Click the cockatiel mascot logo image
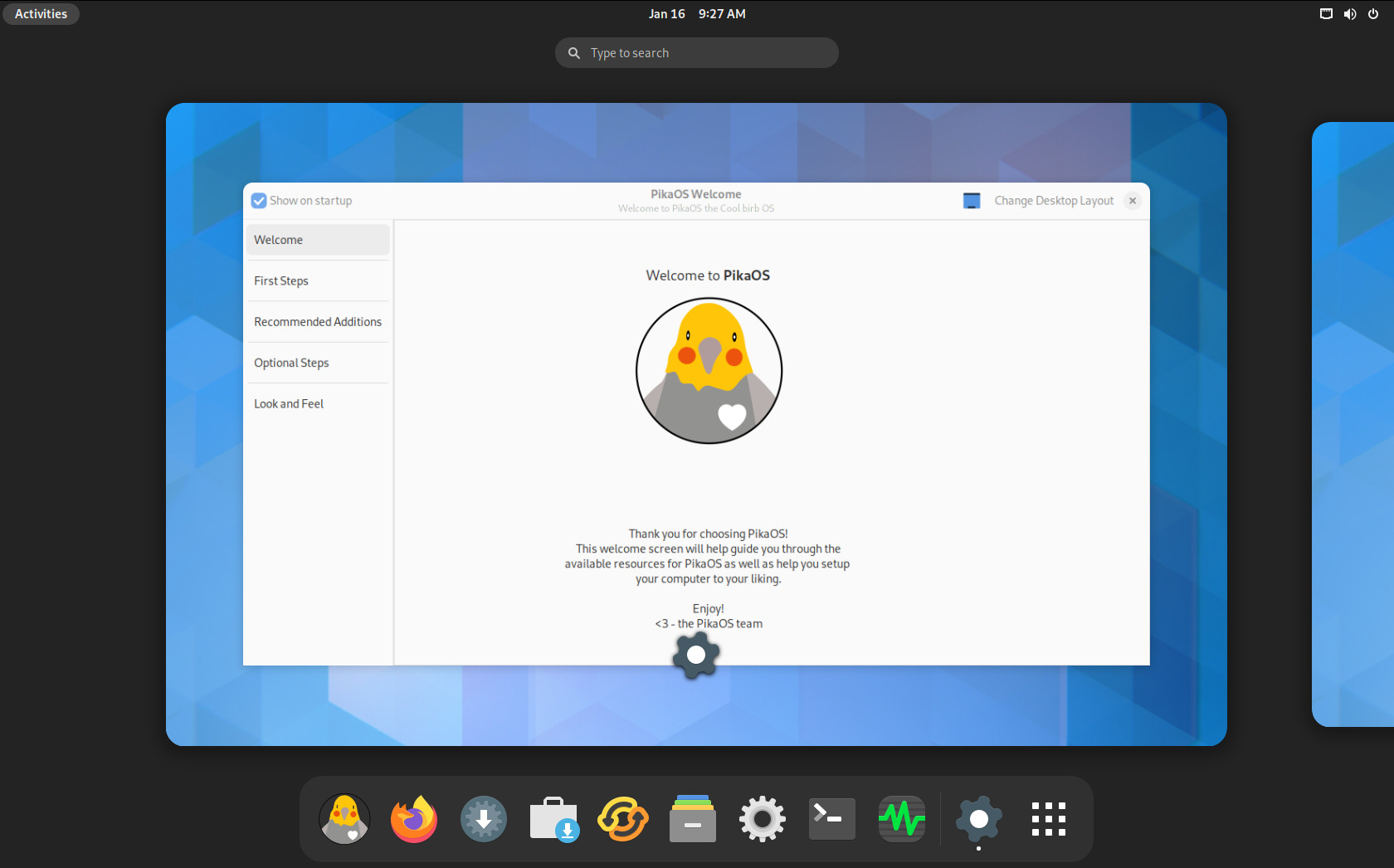Screen dimensions: 1394x868 tap(709, 370)
